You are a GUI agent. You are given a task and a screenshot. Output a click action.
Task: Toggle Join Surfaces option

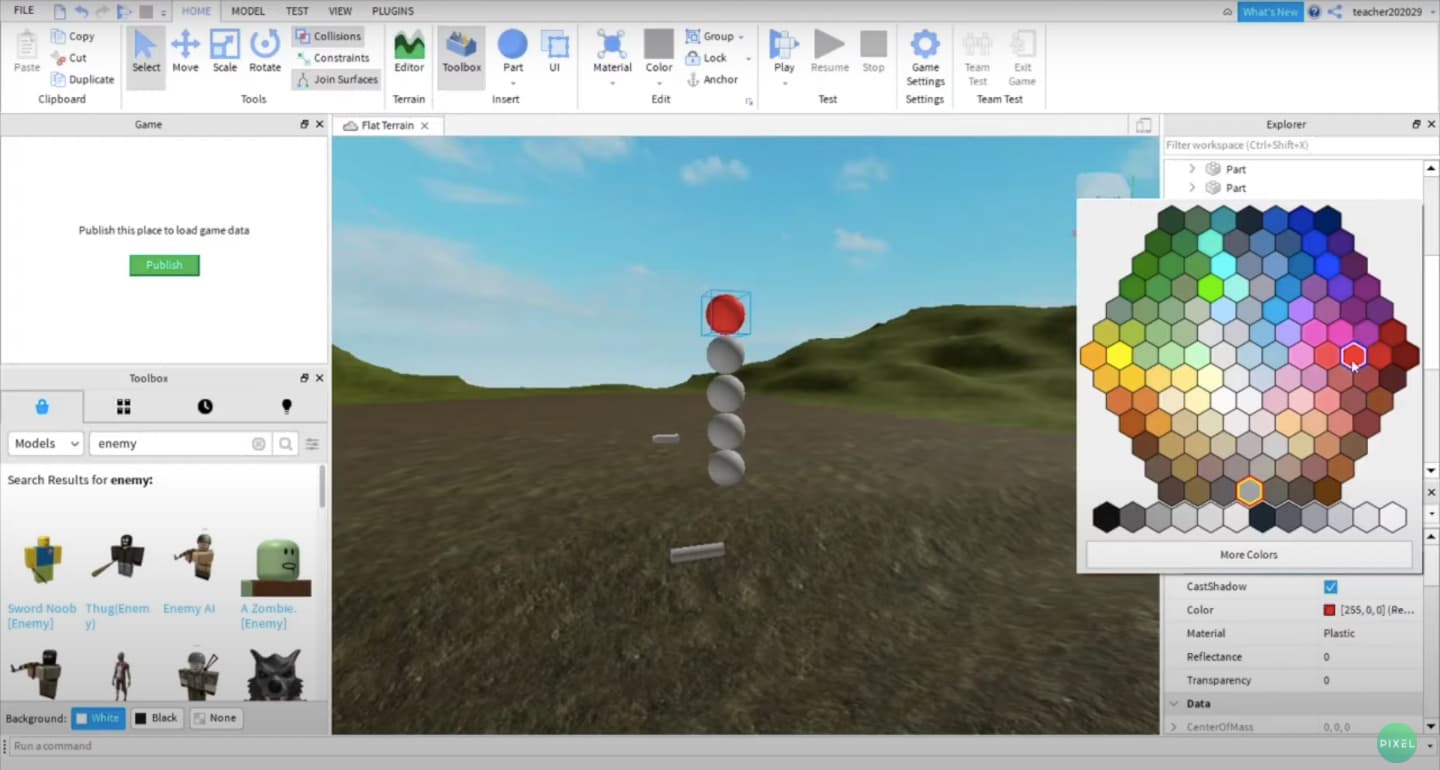337,79
